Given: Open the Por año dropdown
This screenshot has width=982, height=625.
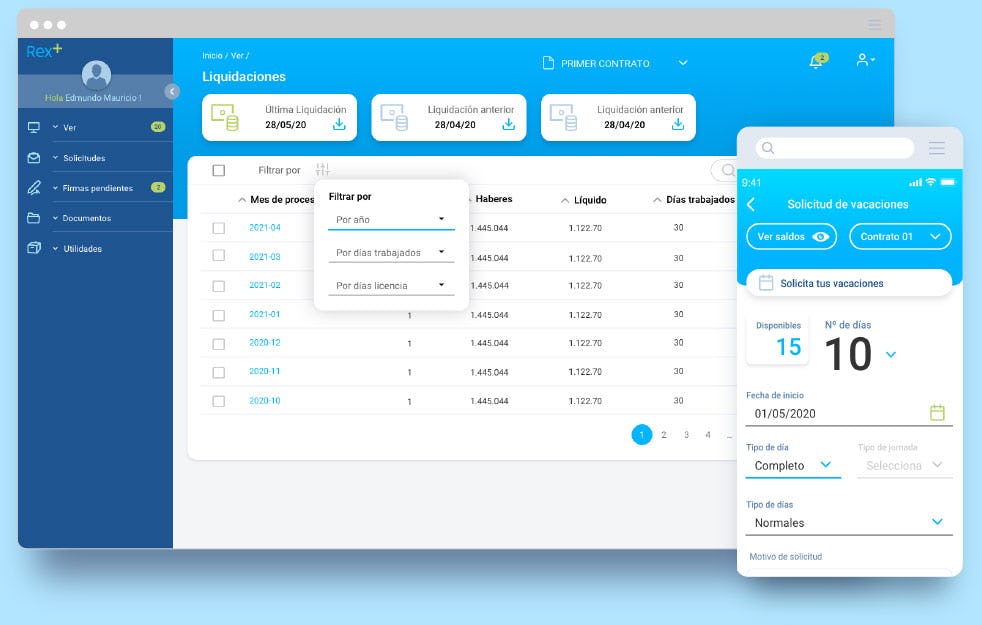Looking at the screenshot, I should pyautogui.click(x=390, y=219).
